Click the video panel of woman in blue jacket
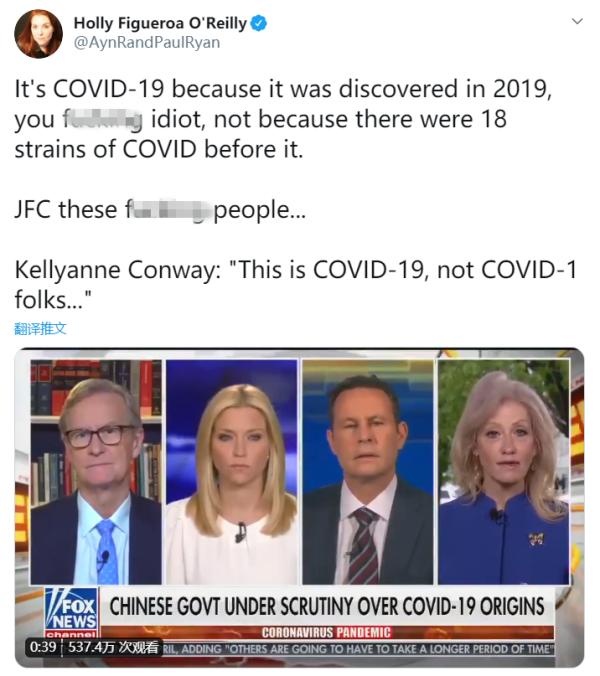This screenshot has height=676, width=600. 503,472
